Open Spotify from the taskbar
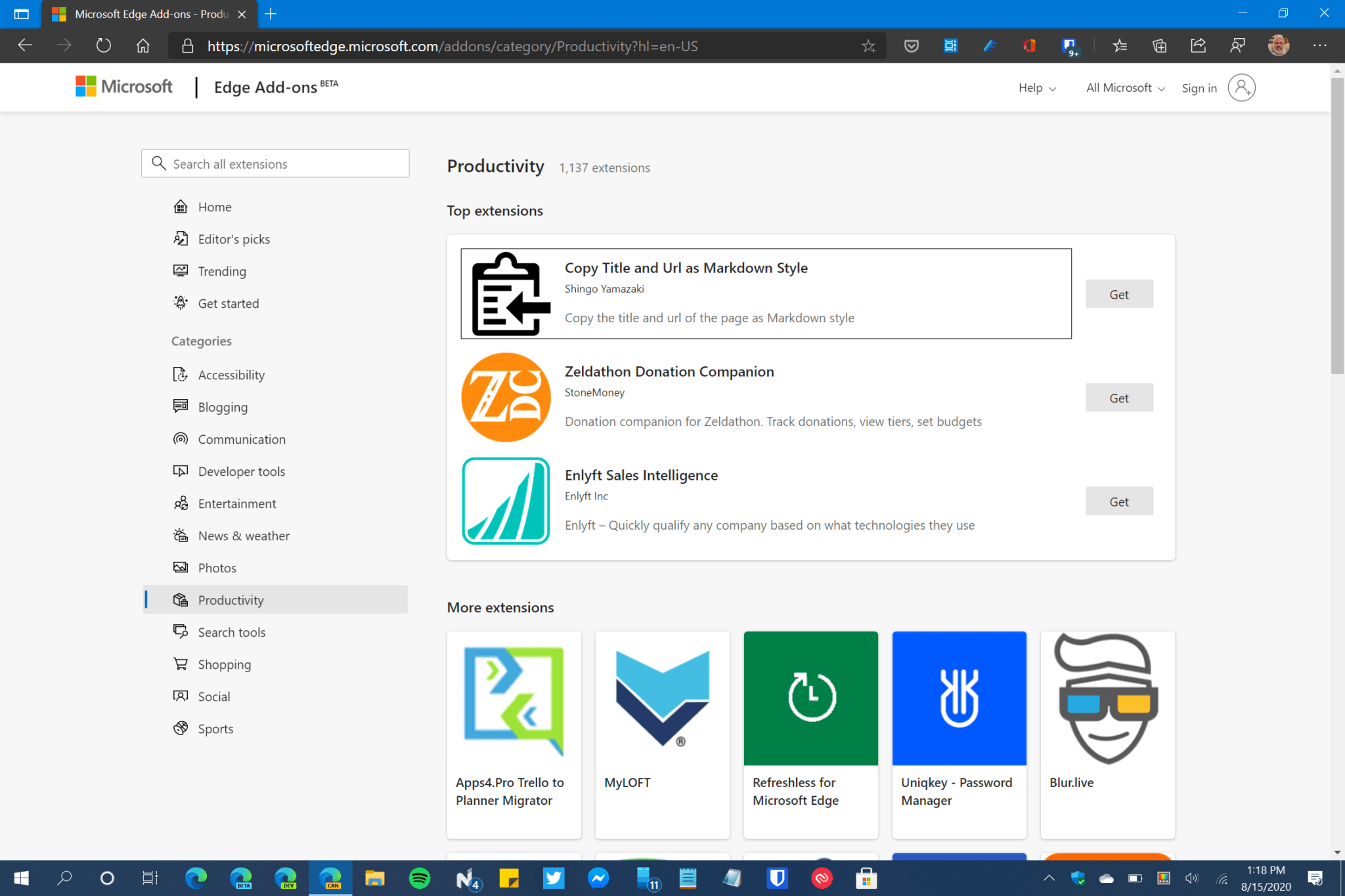The height and width of the screenshot is (896, 1345). (420, 878)
